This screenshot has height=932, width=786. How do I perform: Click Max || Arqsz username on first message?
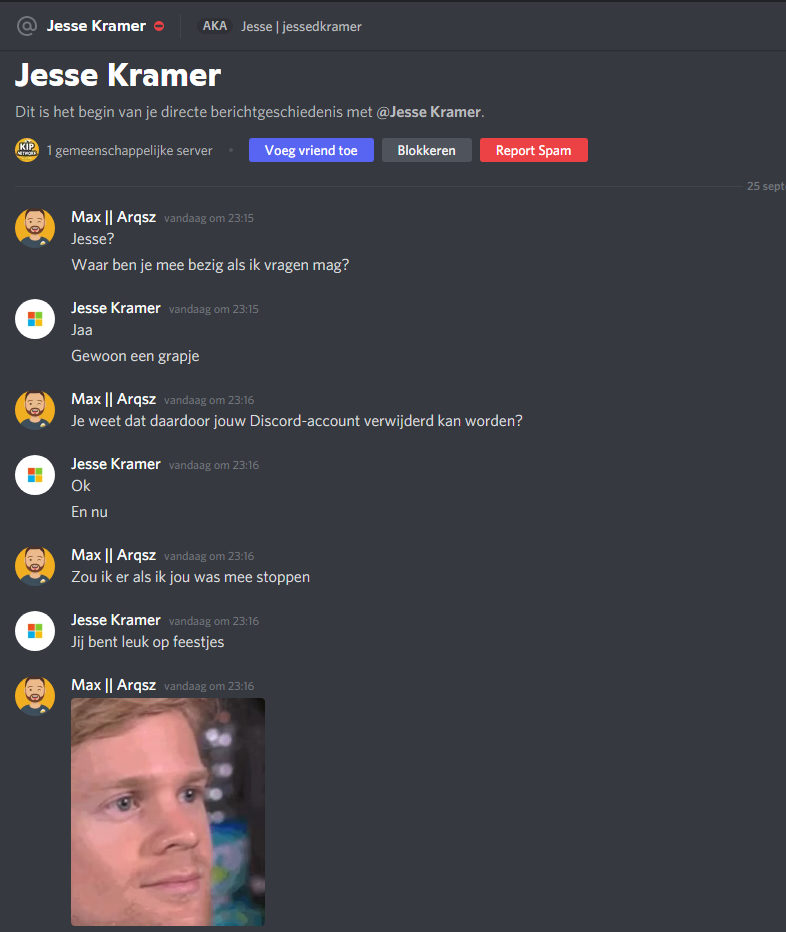114,217
